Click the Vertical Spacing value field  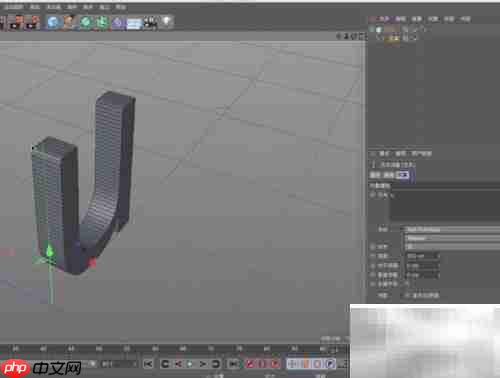pos(422,275)
